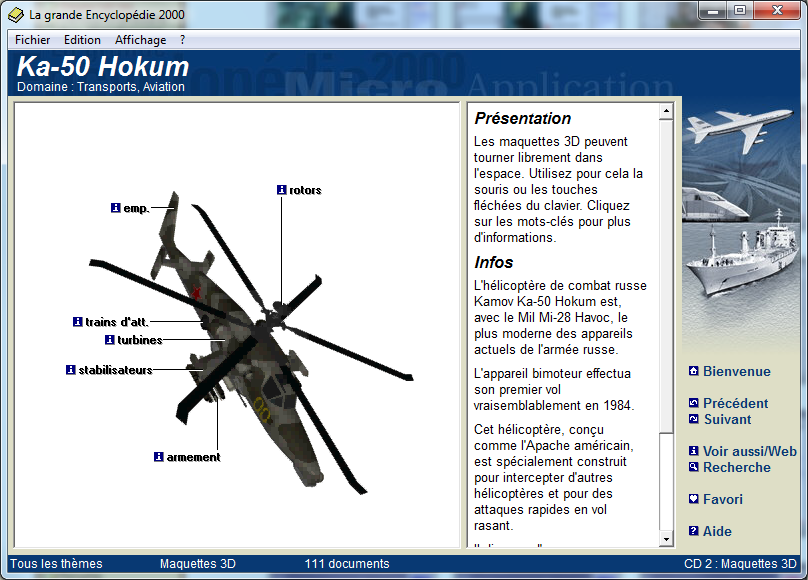
Task: Click the Présentation heading
Action: click(523, 118)
